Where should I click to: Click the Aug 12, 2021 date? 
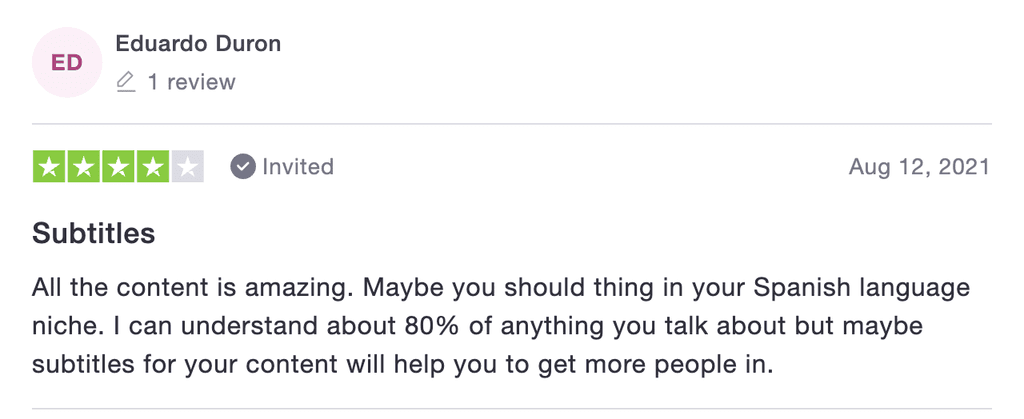click(920, 168)
